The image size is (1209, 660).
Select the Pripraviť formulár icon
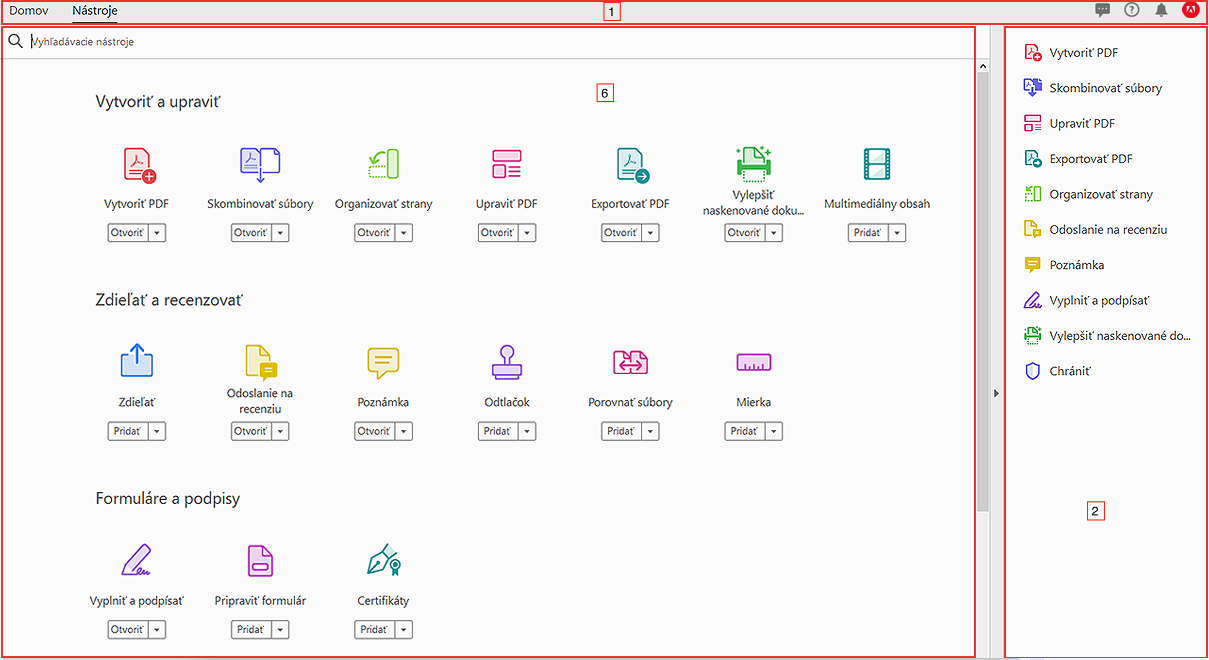click(260, 560)
